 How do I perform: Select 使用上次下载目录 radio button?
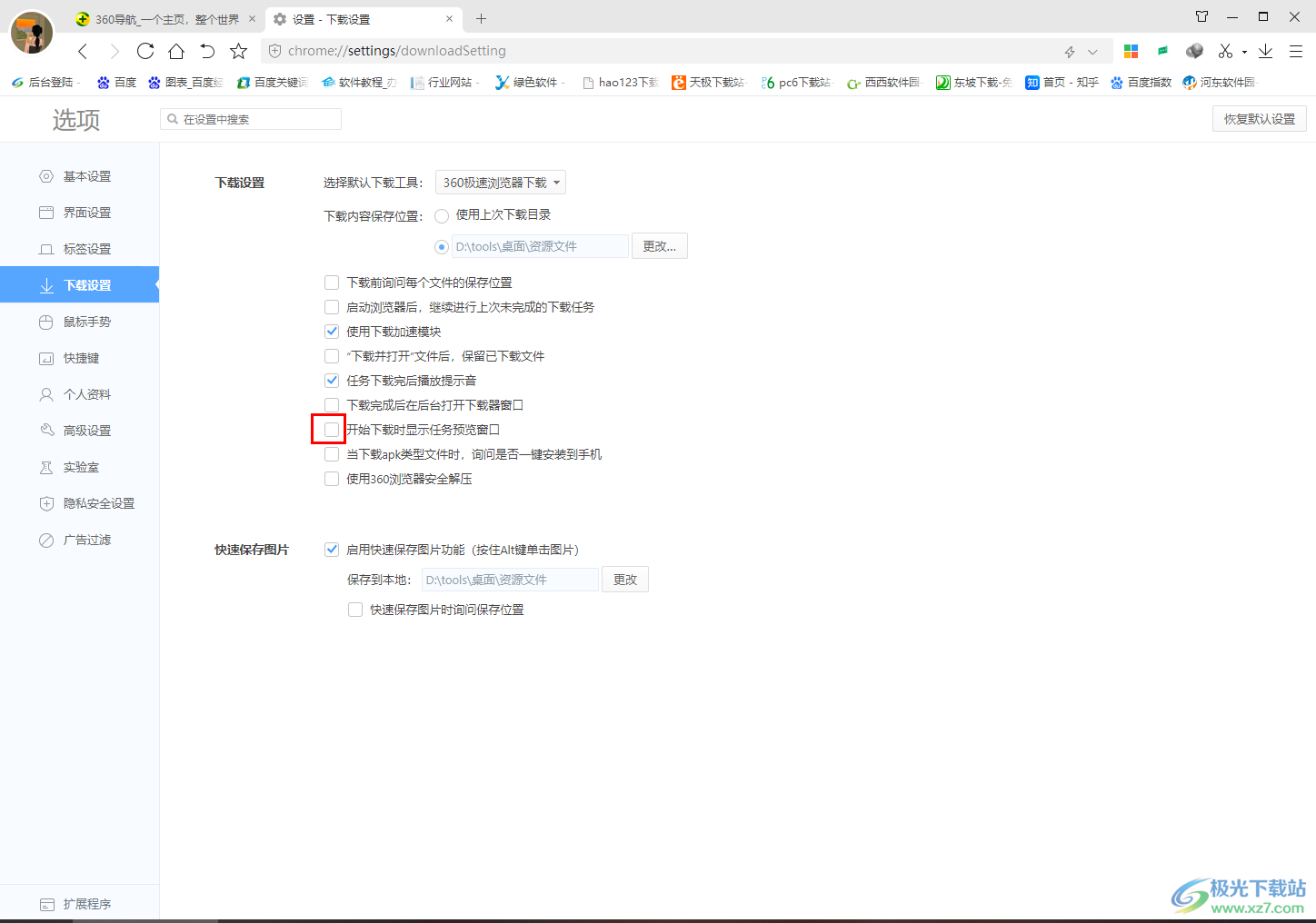pyautogui.click(x=442, y=215)
